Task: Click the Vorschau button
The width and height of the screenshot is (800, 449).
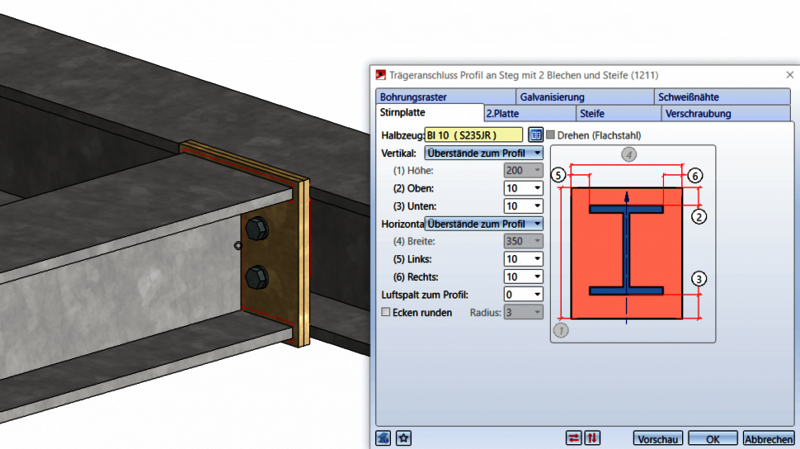Action: tap(658, 439)
